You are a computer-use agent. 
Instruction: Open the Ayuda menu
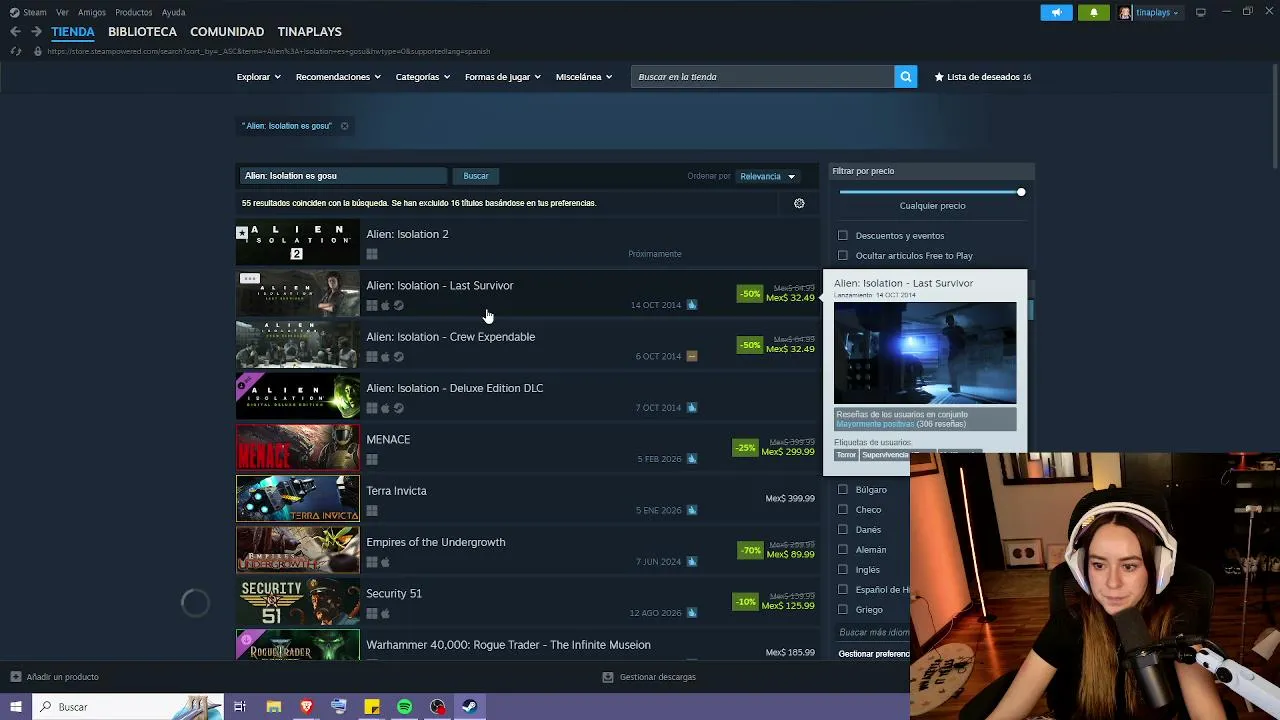point(173,13)
